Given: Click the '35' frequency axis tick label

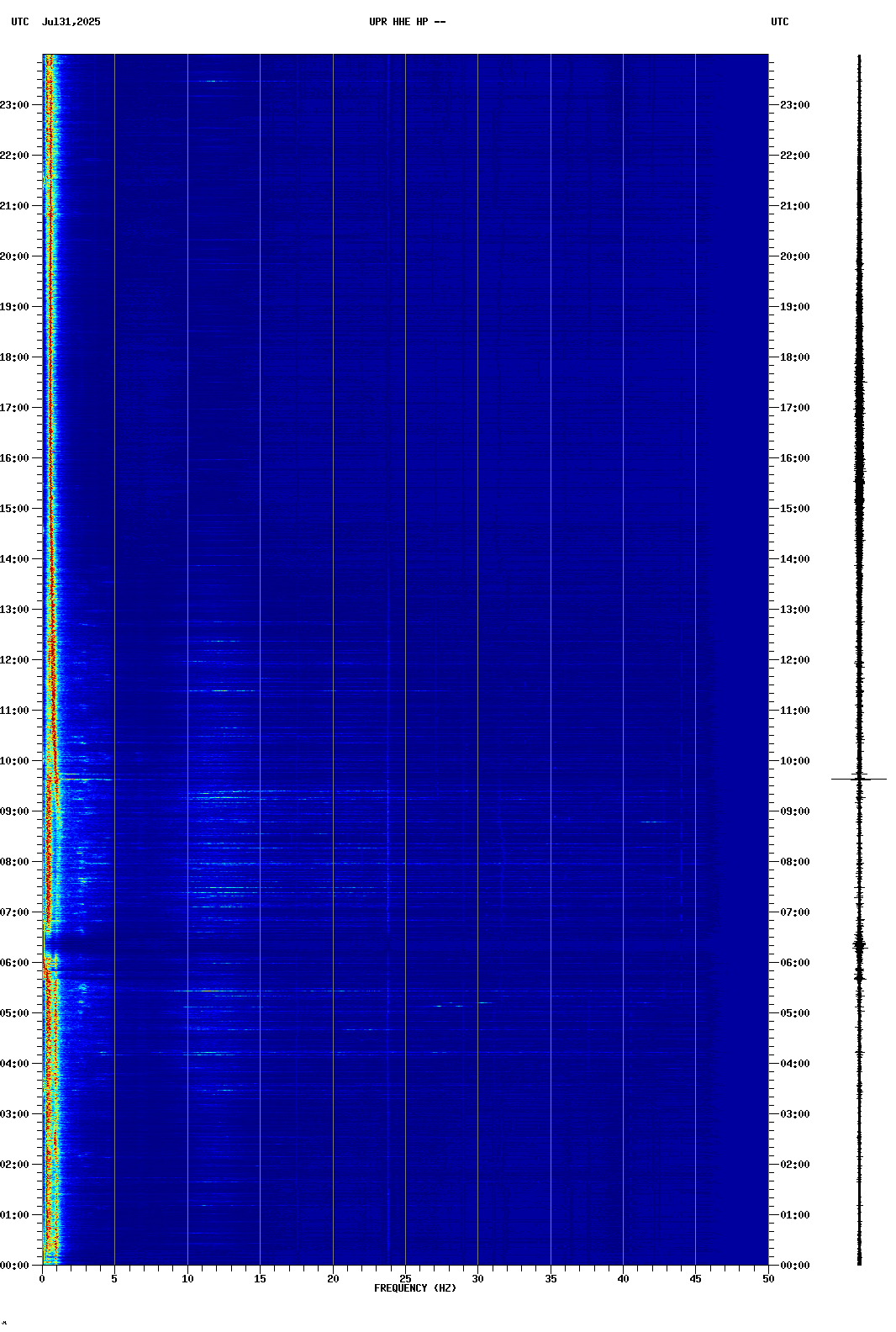Looking at the screenshot, I should [x=551, y=1279].
